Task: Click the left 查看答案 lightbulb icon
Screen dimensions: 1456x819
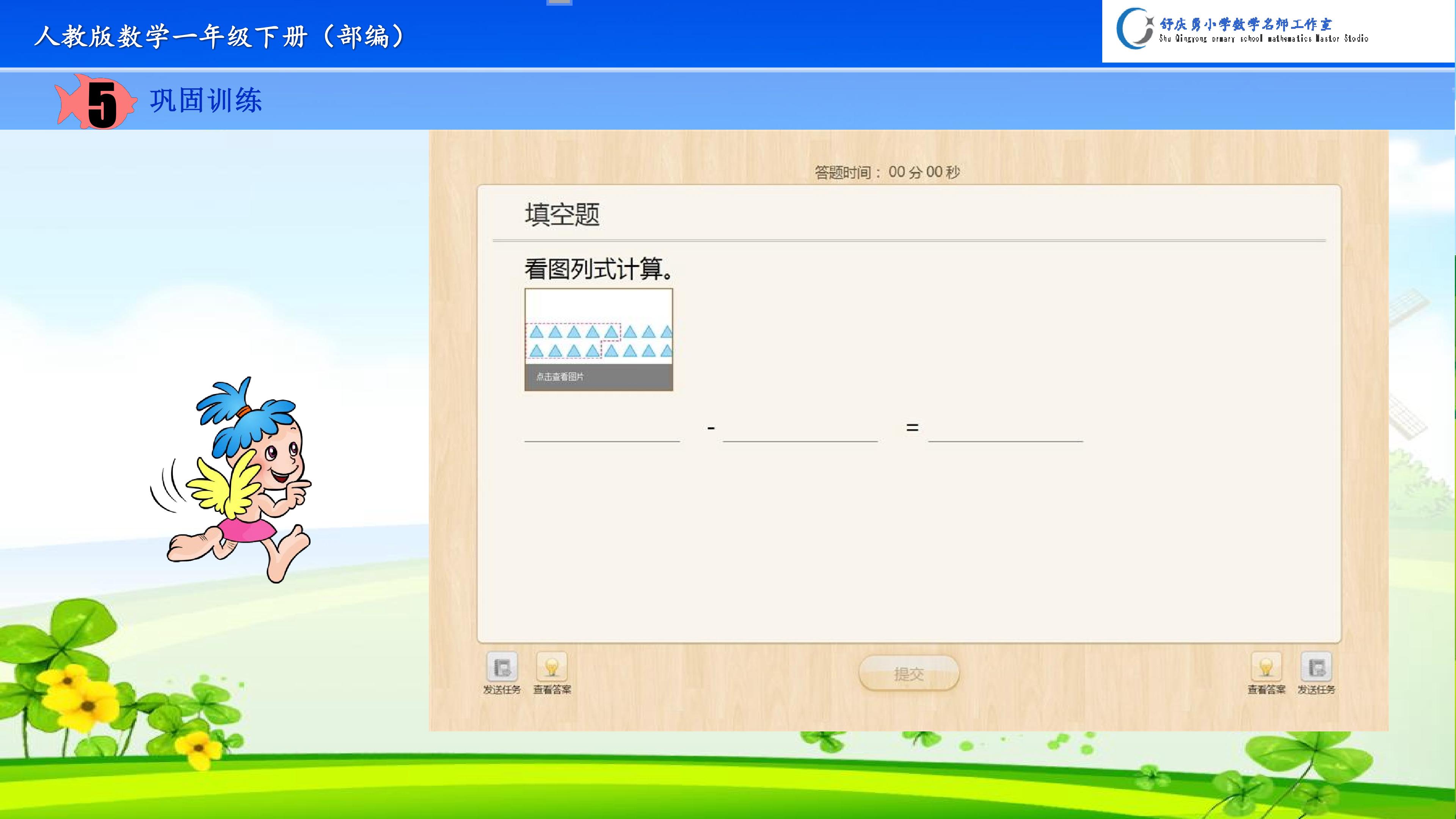Action: point(552,667)
